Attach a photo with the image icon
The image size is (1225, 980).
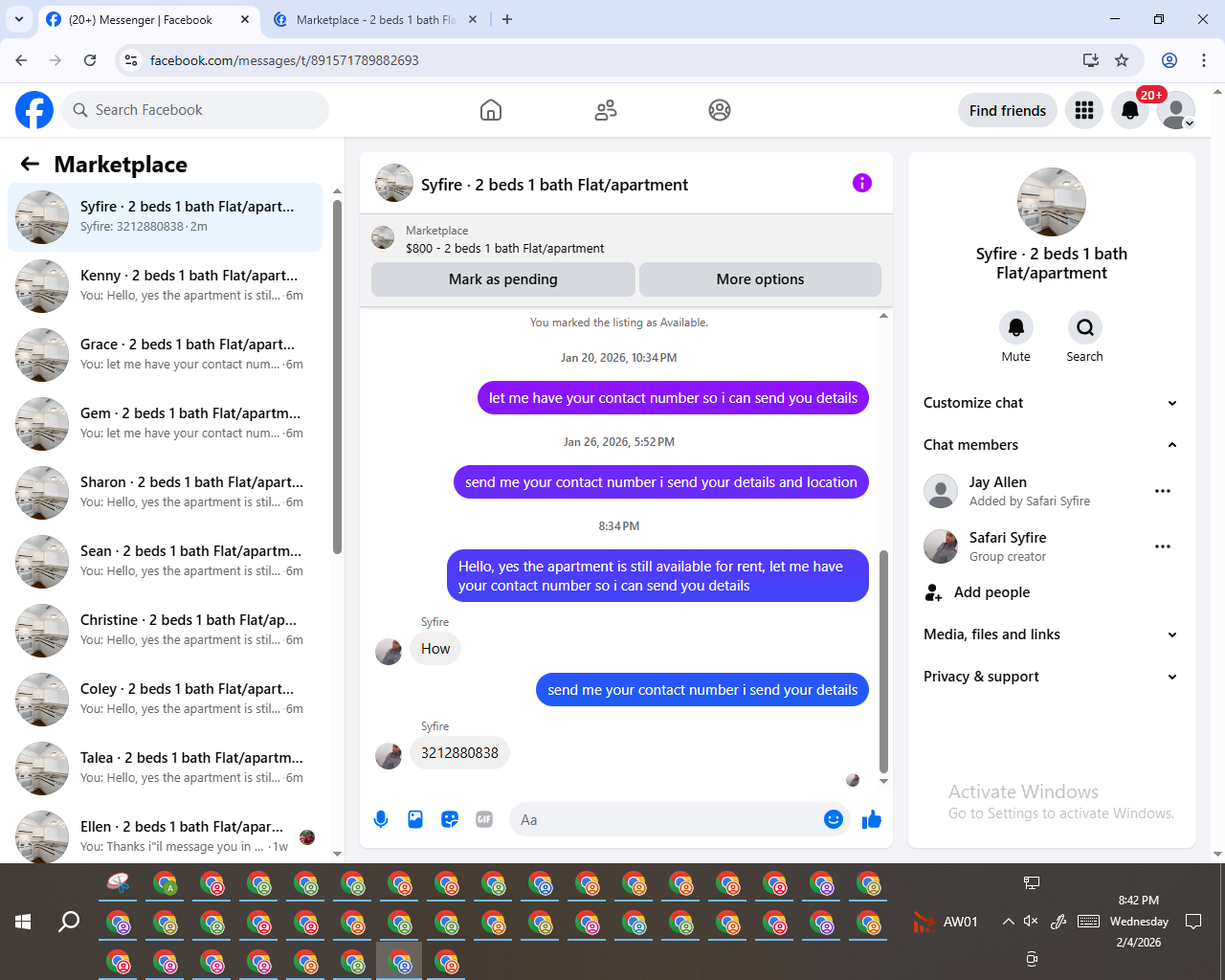tap(415, 819)
